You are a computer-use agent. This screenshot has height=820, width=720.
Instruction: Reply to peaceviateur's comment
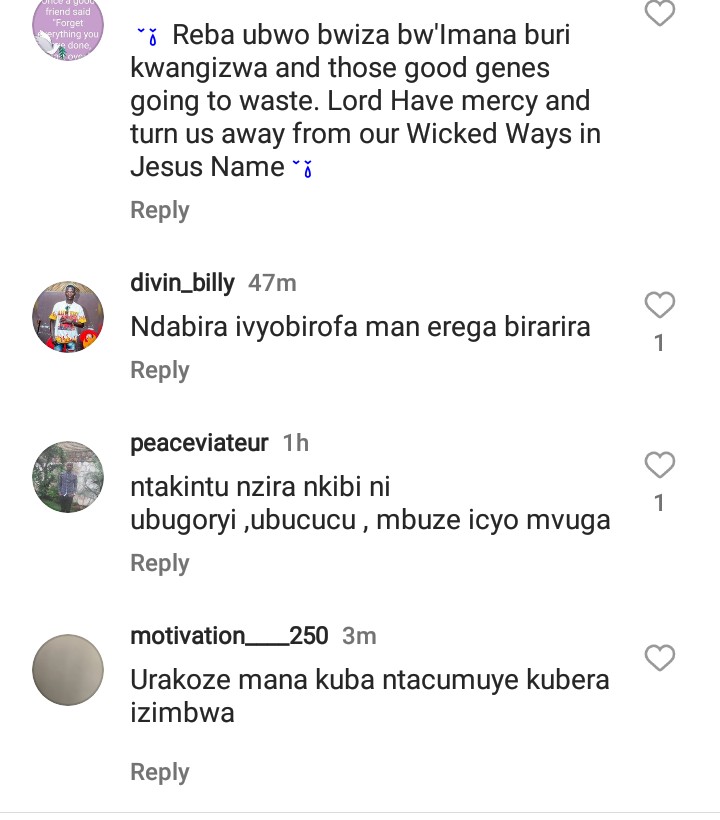[x=160, y=563]
